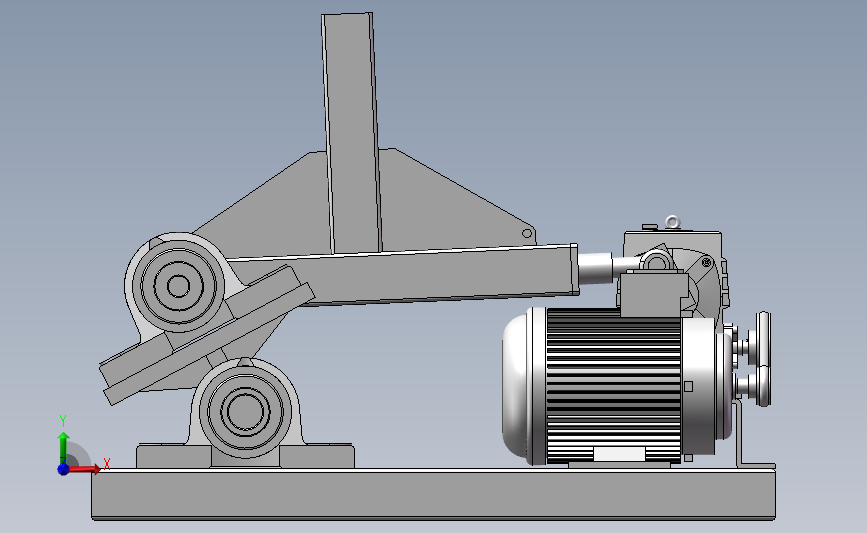Select the shiny cylinder rod at arm end
This screenshot has height=533, width=867.
(x=595, y=268)
